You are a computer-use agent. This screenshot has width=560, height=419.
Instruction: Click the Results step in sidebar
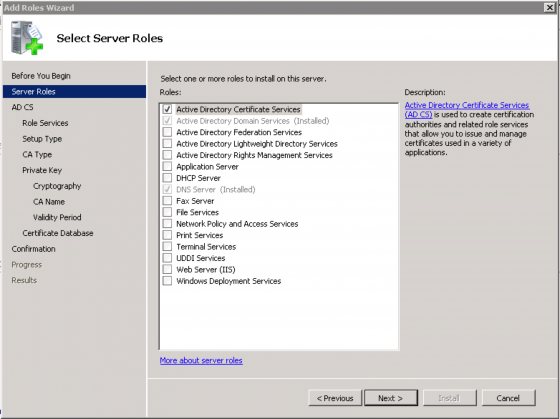(x=24, y=280)
